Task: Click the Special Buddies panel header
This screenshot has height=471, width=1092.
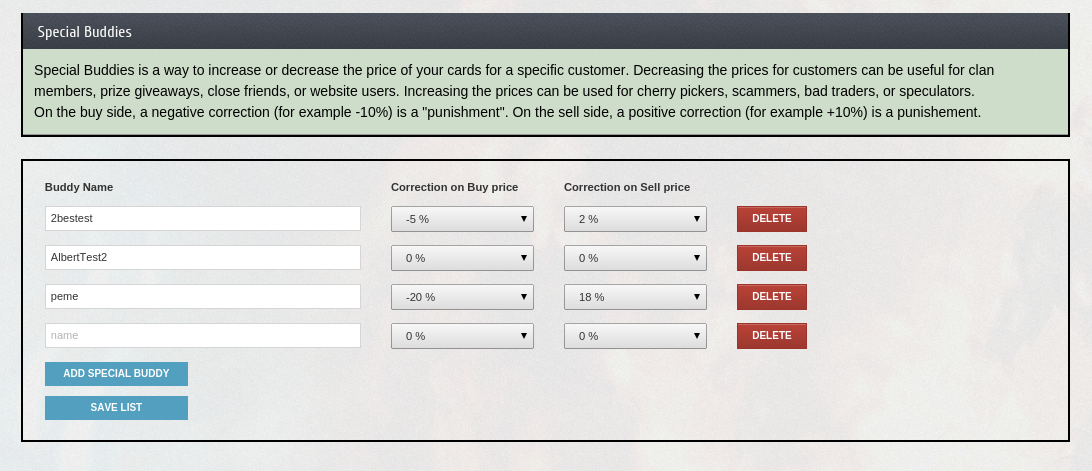Action: pos(545,32)
